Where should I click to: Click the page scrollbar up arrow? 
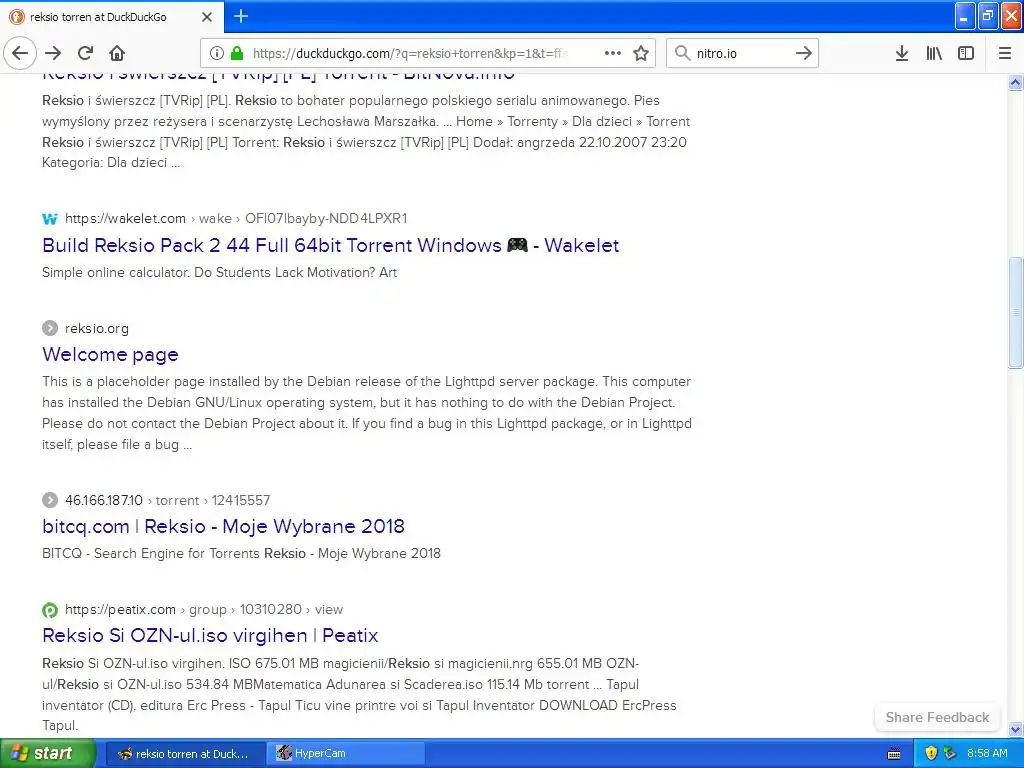[1015, 82]
